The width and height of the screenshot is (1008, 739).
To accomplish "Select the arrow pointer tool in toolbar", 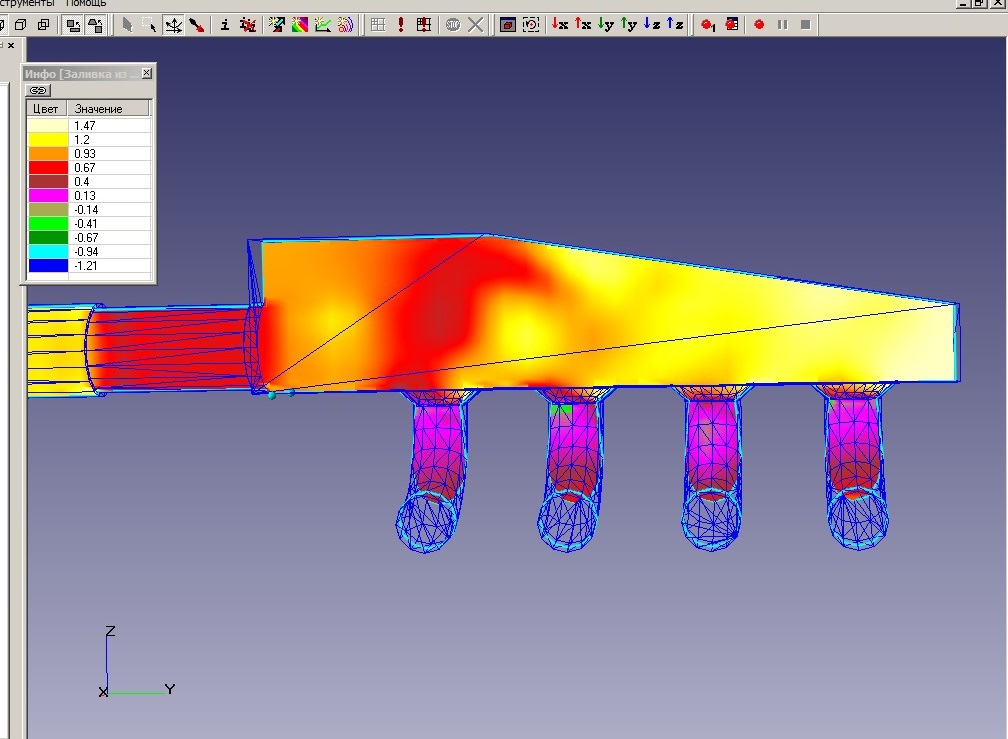I will [x=128, y=25].
